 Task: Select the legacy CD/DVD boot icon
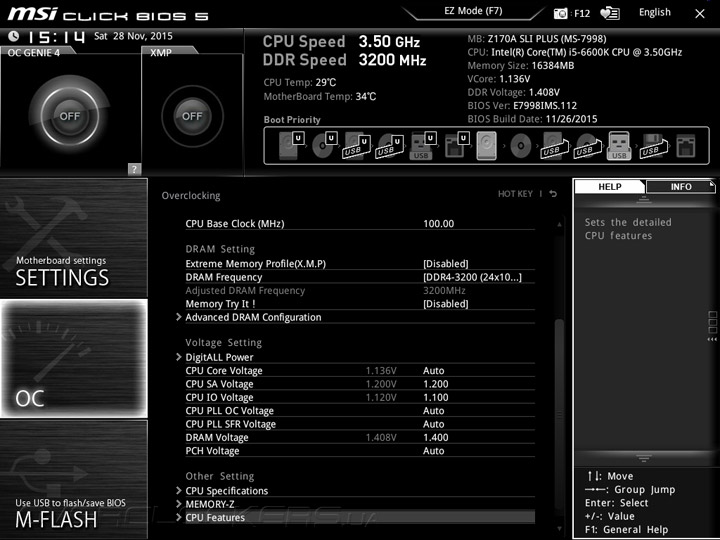521,146
